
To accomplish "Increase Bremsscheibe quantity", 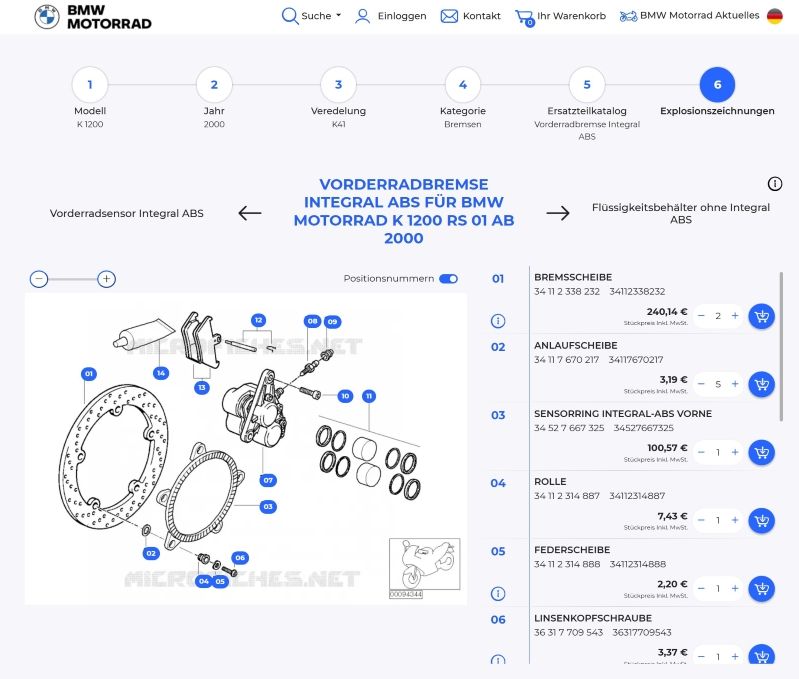I will tap(735, 316).
